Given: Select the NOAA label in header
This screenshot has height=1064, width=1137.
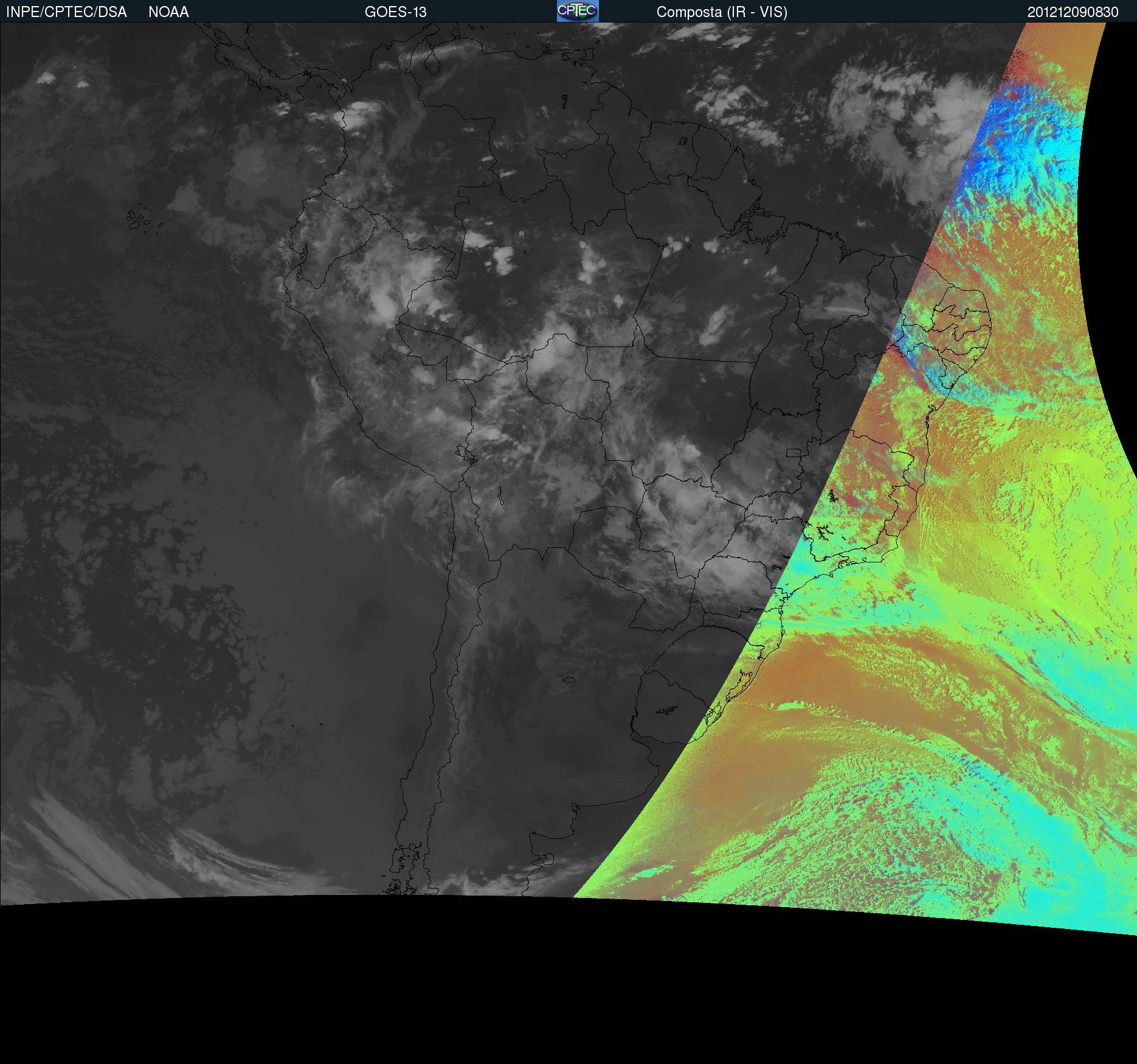Looking at the screenshot, I should coord(168,12).
